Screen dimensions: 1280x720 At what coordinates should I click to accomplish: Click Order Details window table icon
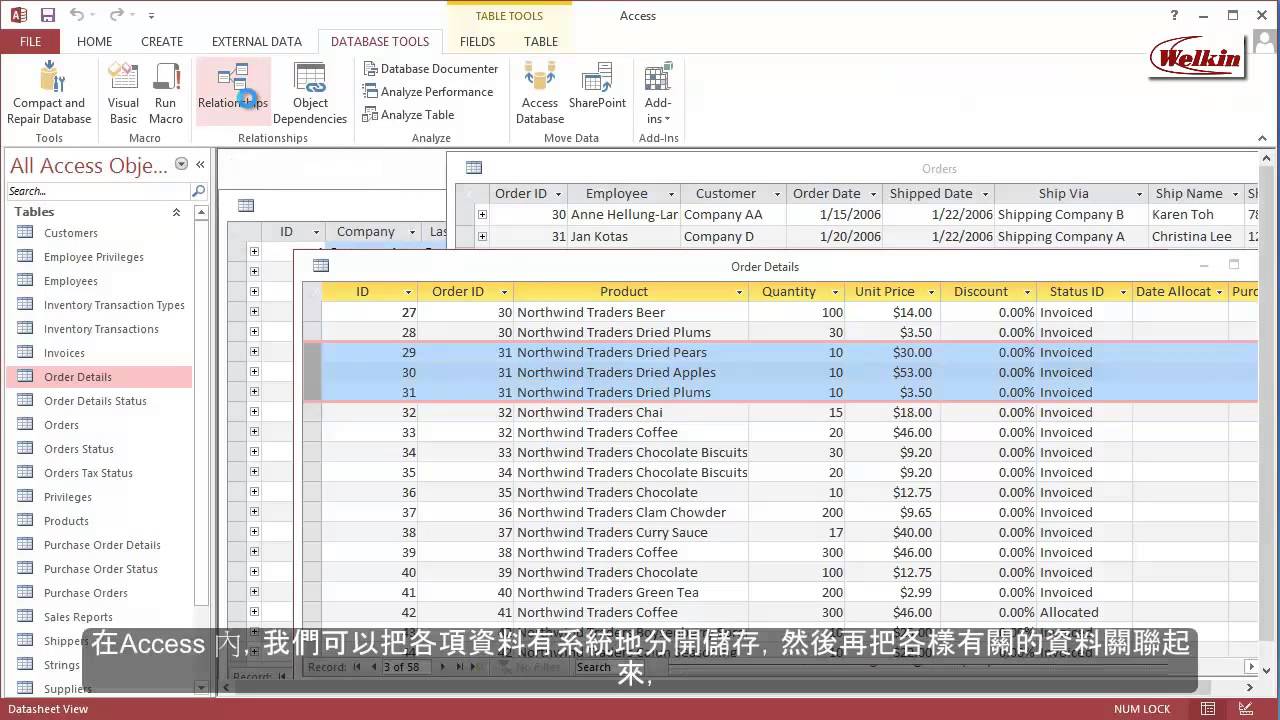(321, 266)
